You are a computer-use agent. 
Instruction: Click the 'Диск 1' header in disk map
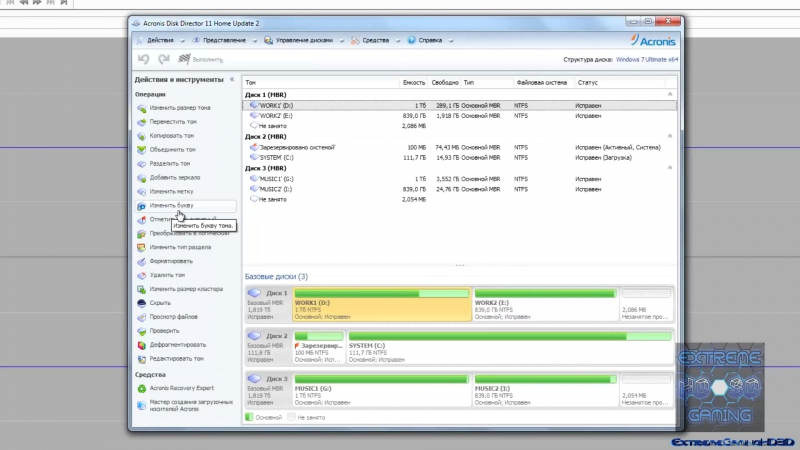268,305
